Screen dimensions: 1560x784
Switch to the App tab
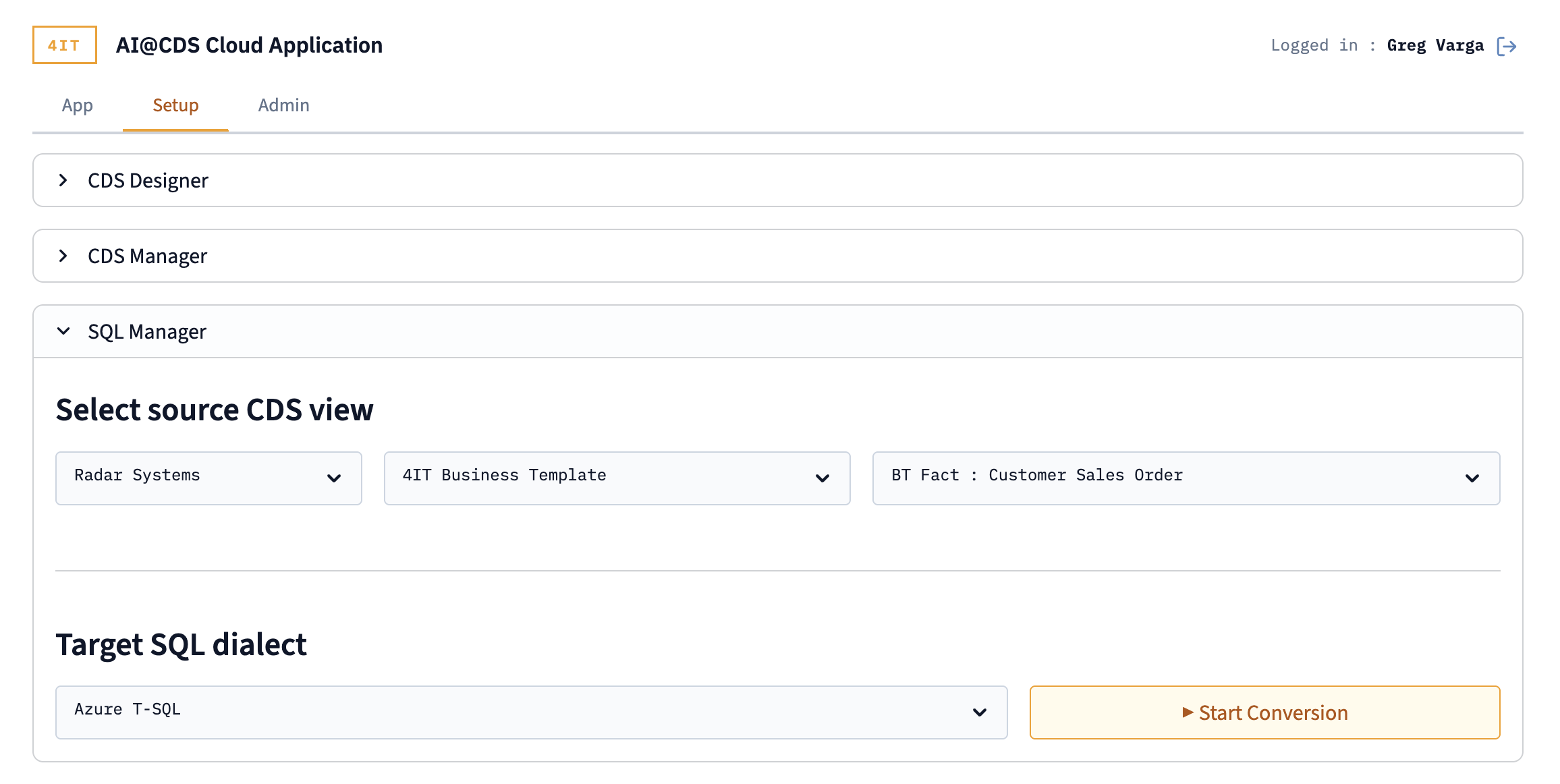[77, 105]
